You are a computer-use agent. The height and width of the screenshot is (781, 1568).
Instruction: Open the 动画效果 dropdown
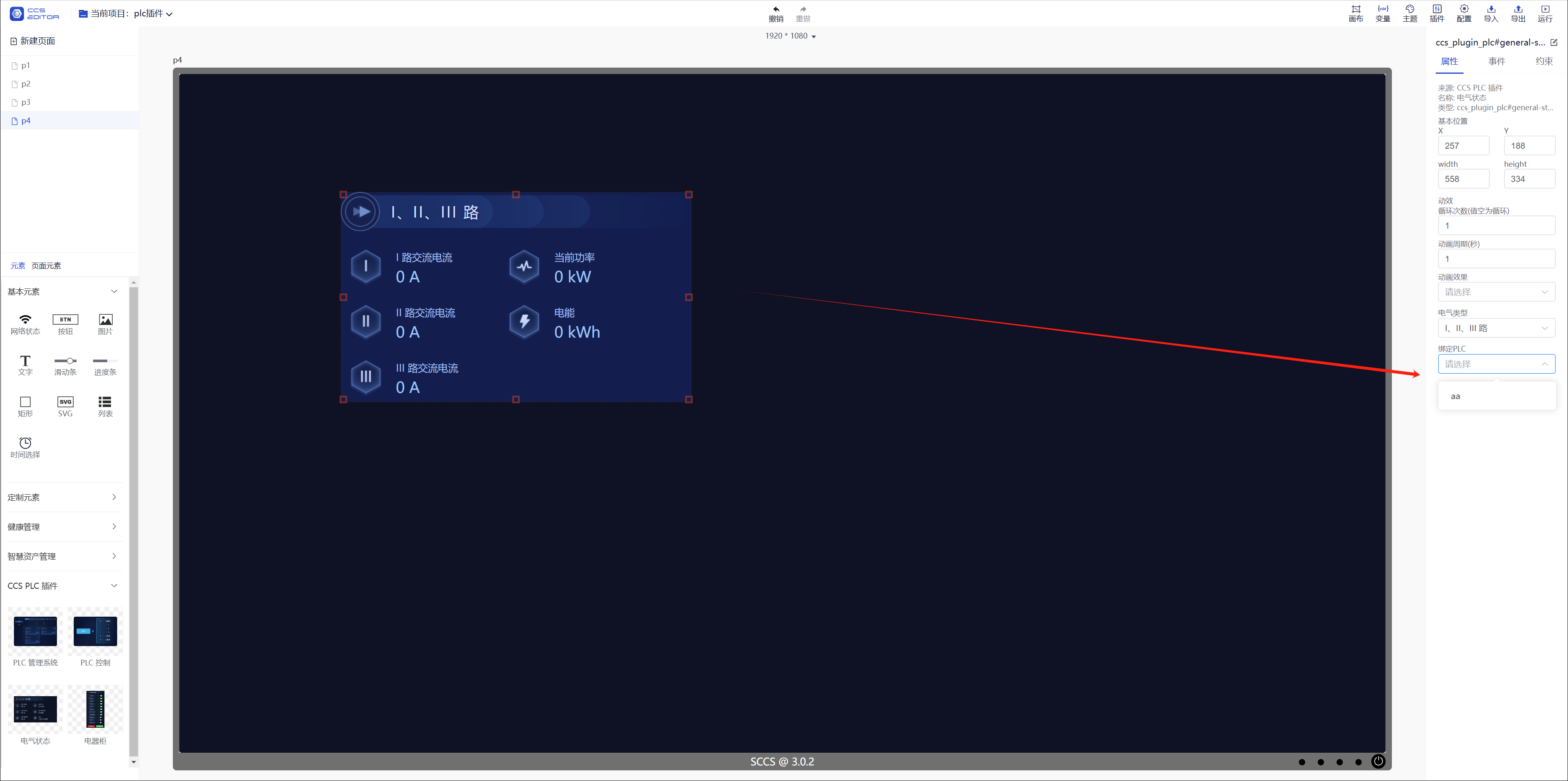coord(1496,292)
